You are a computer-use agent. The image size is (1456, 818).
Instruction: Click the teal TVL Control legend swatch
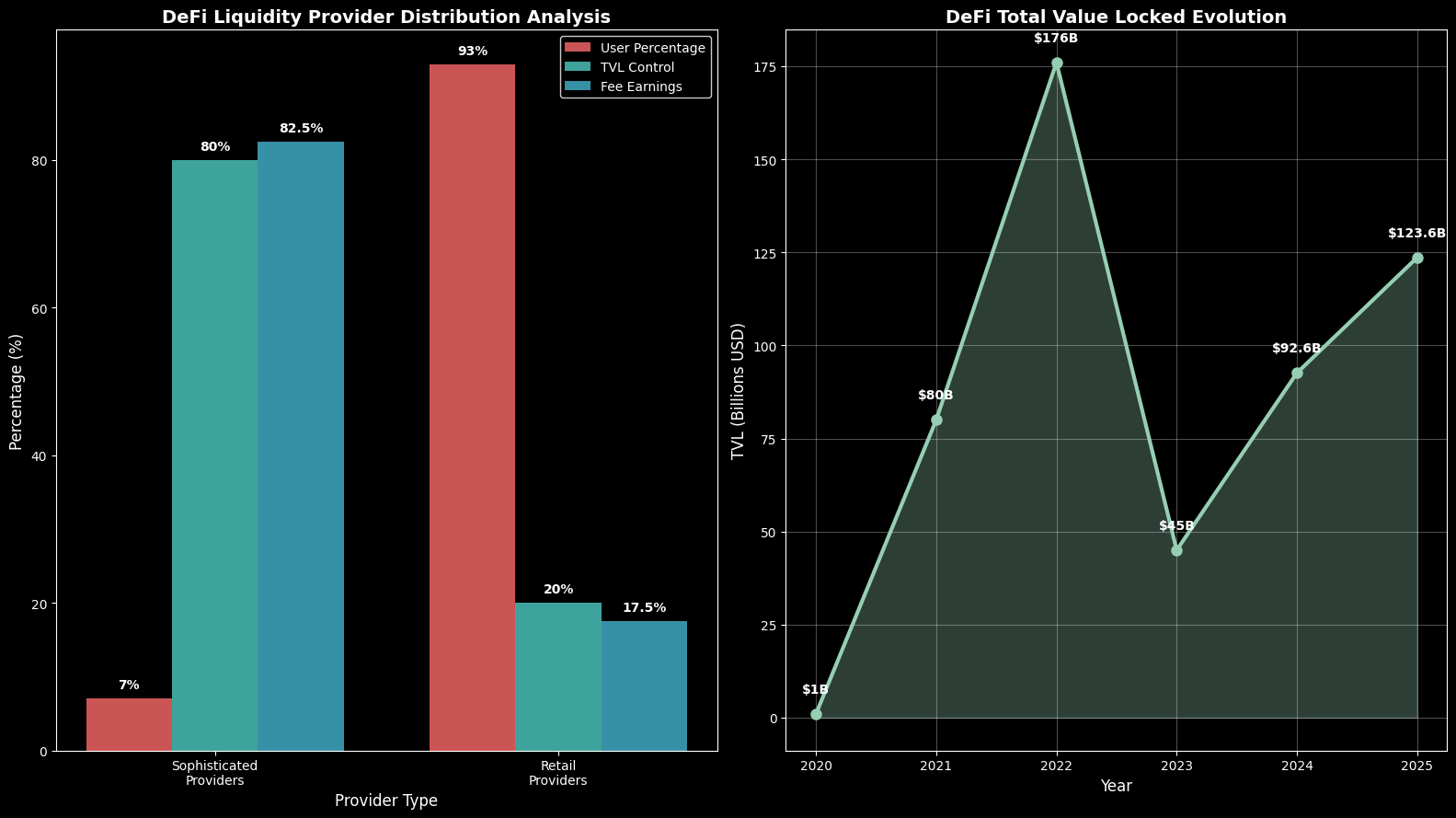tap(579, 67)
